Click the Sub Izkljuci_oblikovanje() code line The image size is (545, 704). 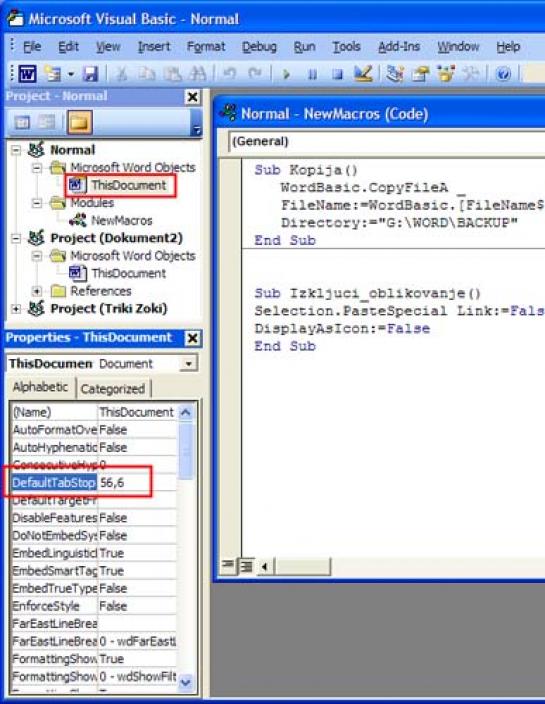coord(368,294)
